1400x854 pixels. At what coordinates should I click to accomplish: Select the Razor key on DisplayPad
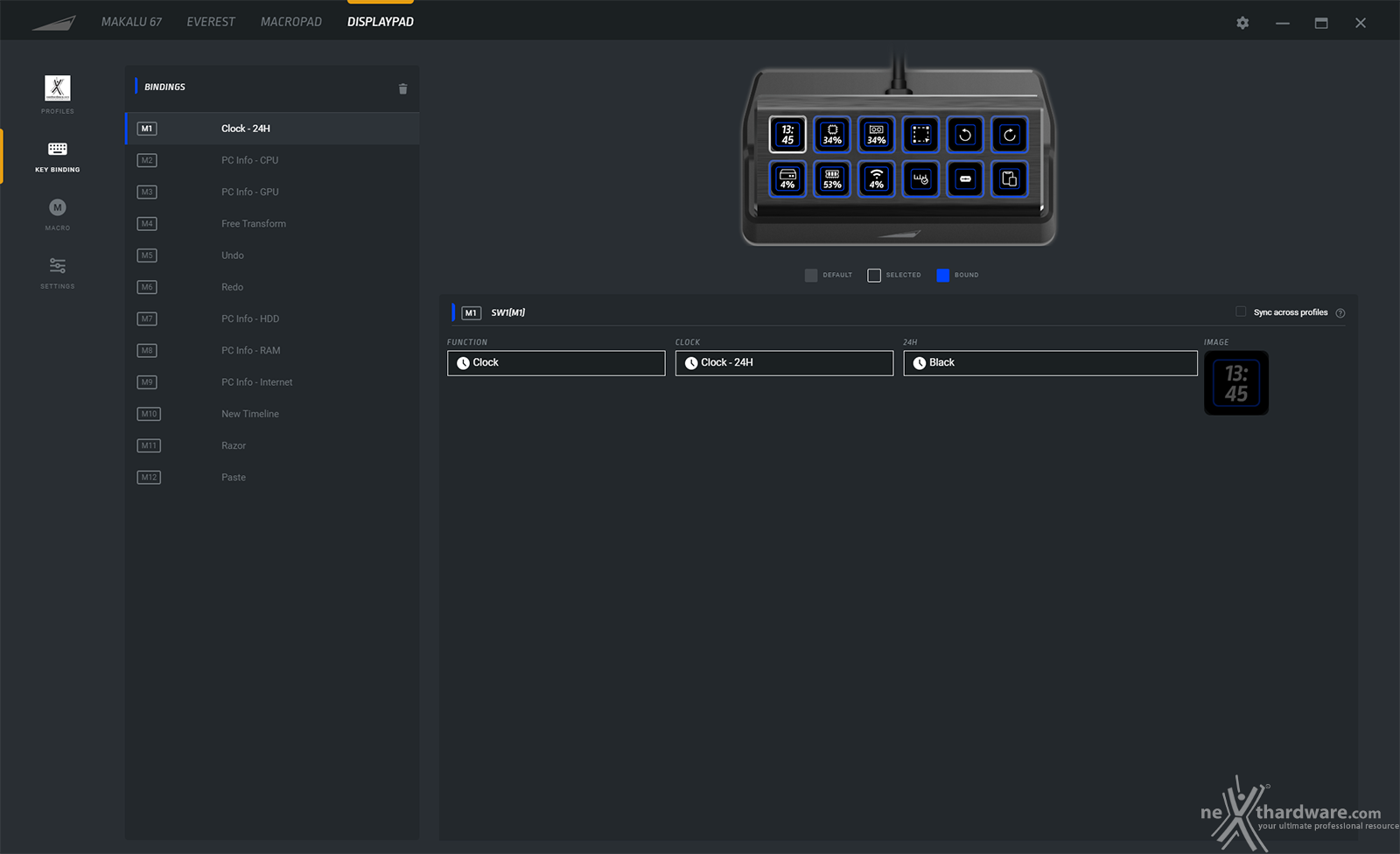965,178
